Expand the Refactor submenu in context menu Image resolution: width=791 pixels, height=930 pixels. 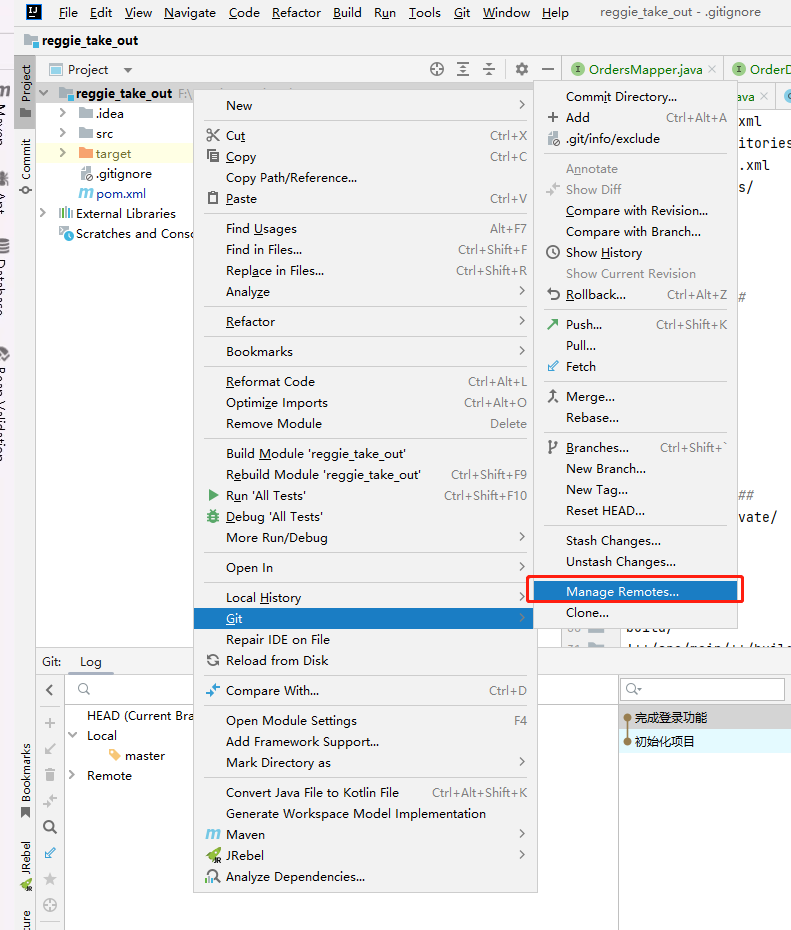pos(365,321)
